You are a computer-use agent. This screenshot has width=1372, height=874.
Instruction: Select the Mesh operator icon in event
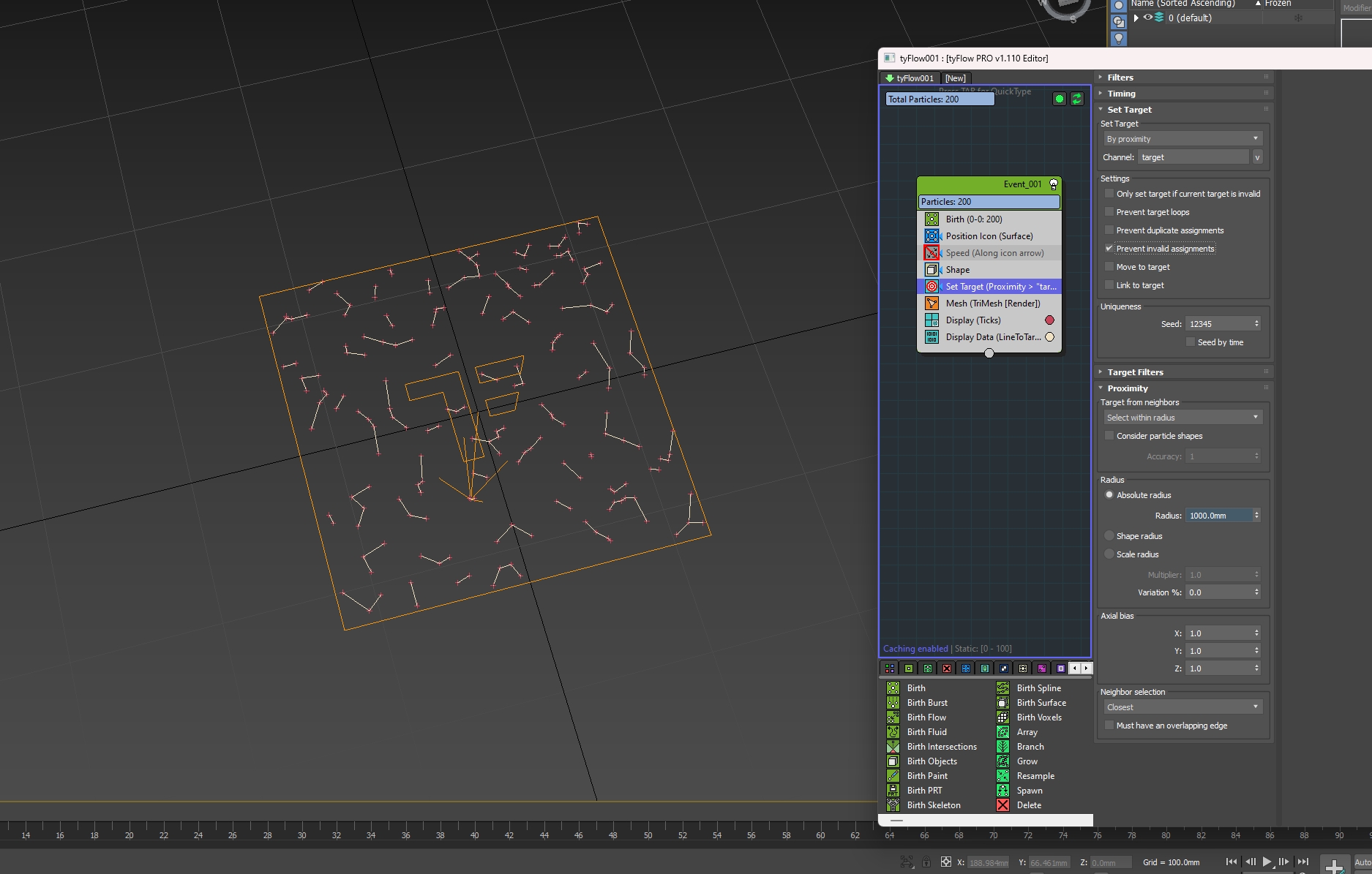(x=931, y=304)
